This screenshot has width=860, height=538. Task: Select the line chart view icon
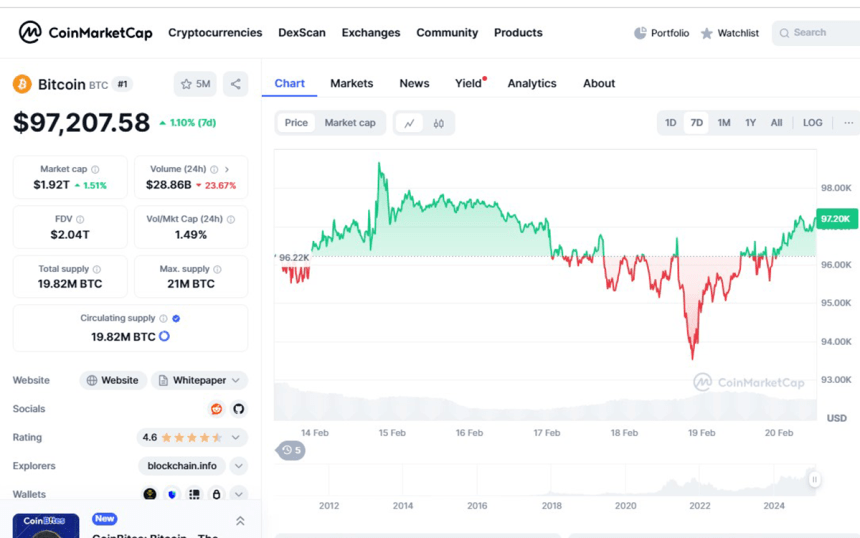tap(409, 123)
